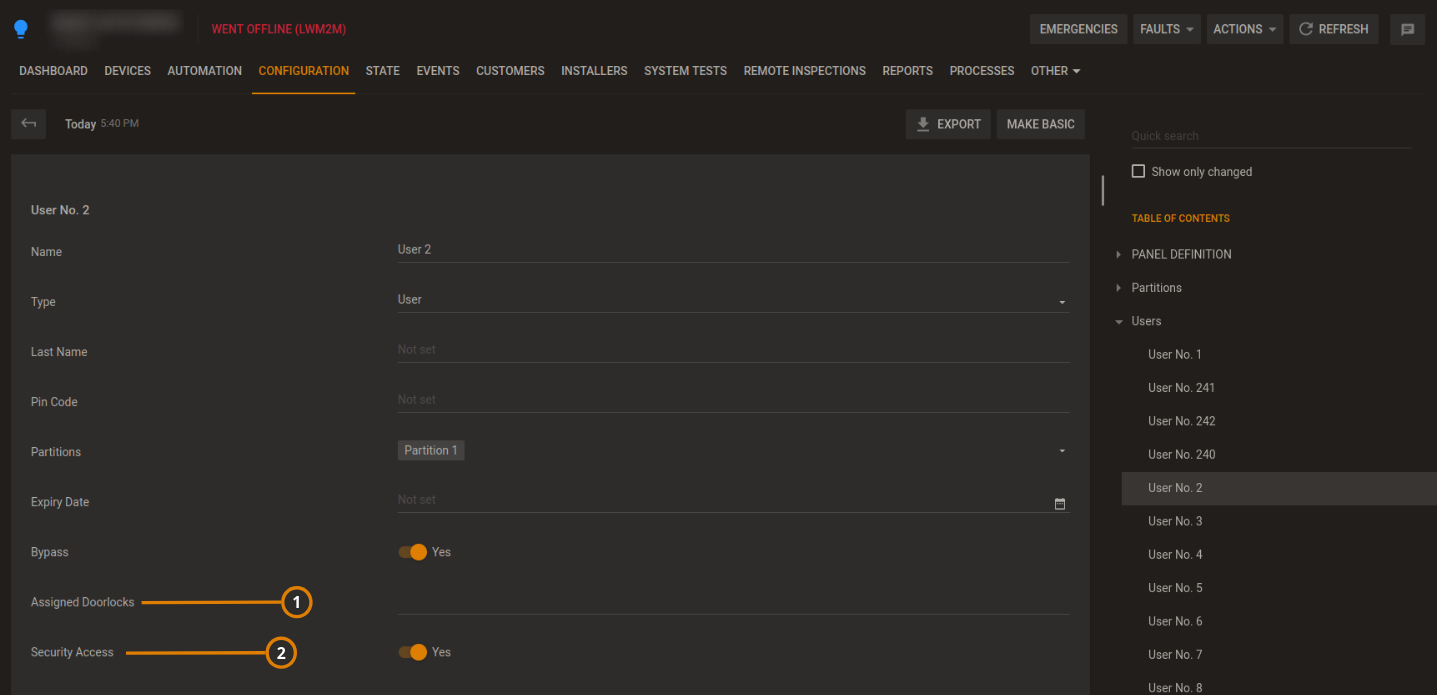Collapse the Users tree section
Viewport: 1437px width, 695px height.
[1119, 322]
